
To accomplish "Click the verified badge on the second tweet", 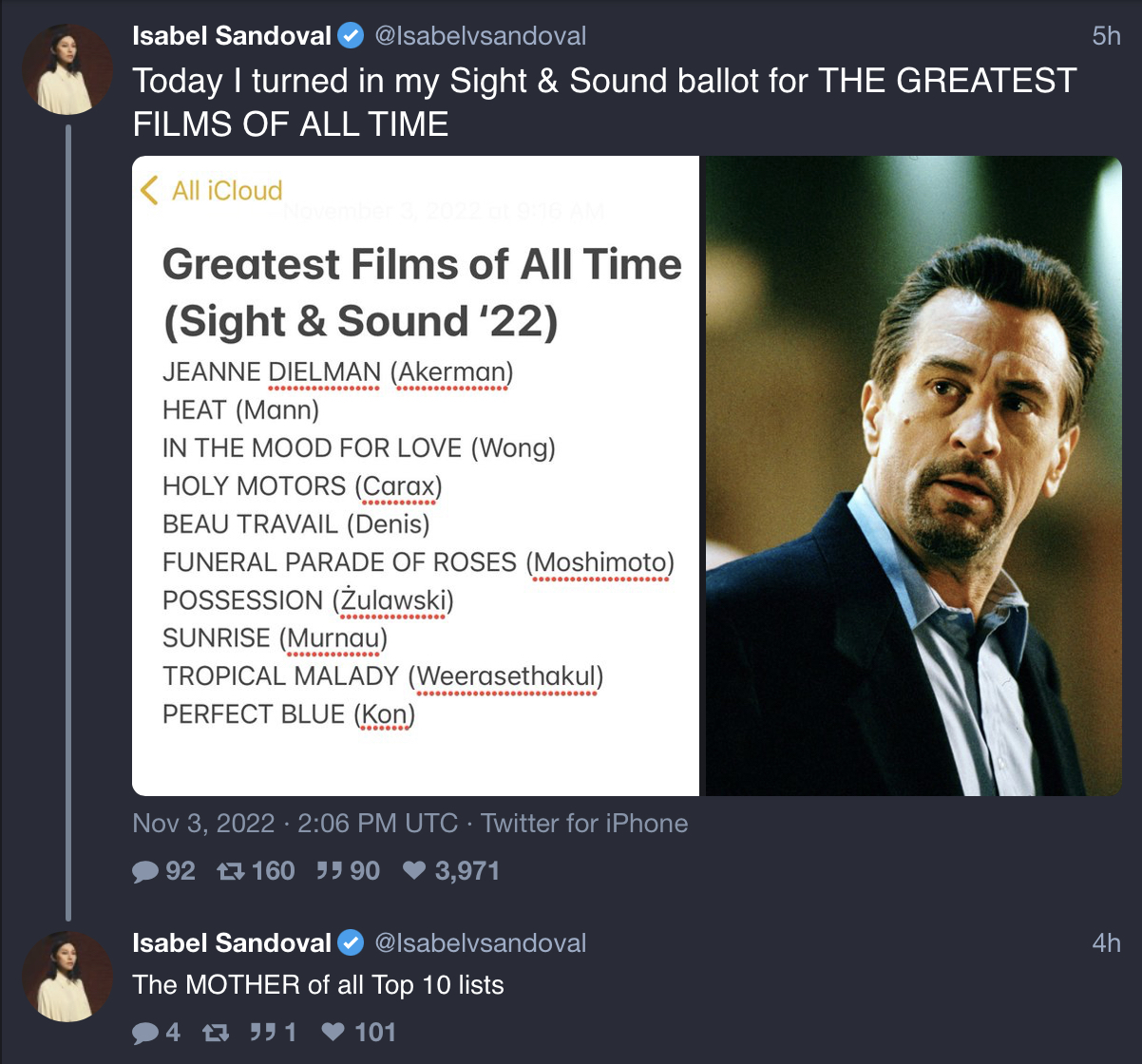I will tap(352, 943).
